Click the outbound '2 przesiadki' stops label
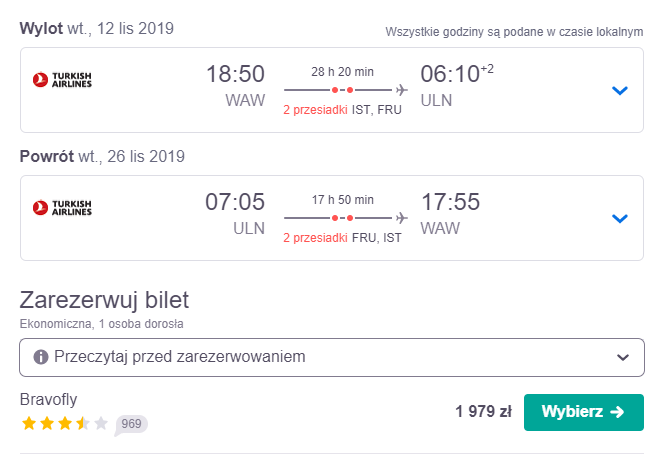The width and height of the screenshot is (661, 457). tap(315, 110)
